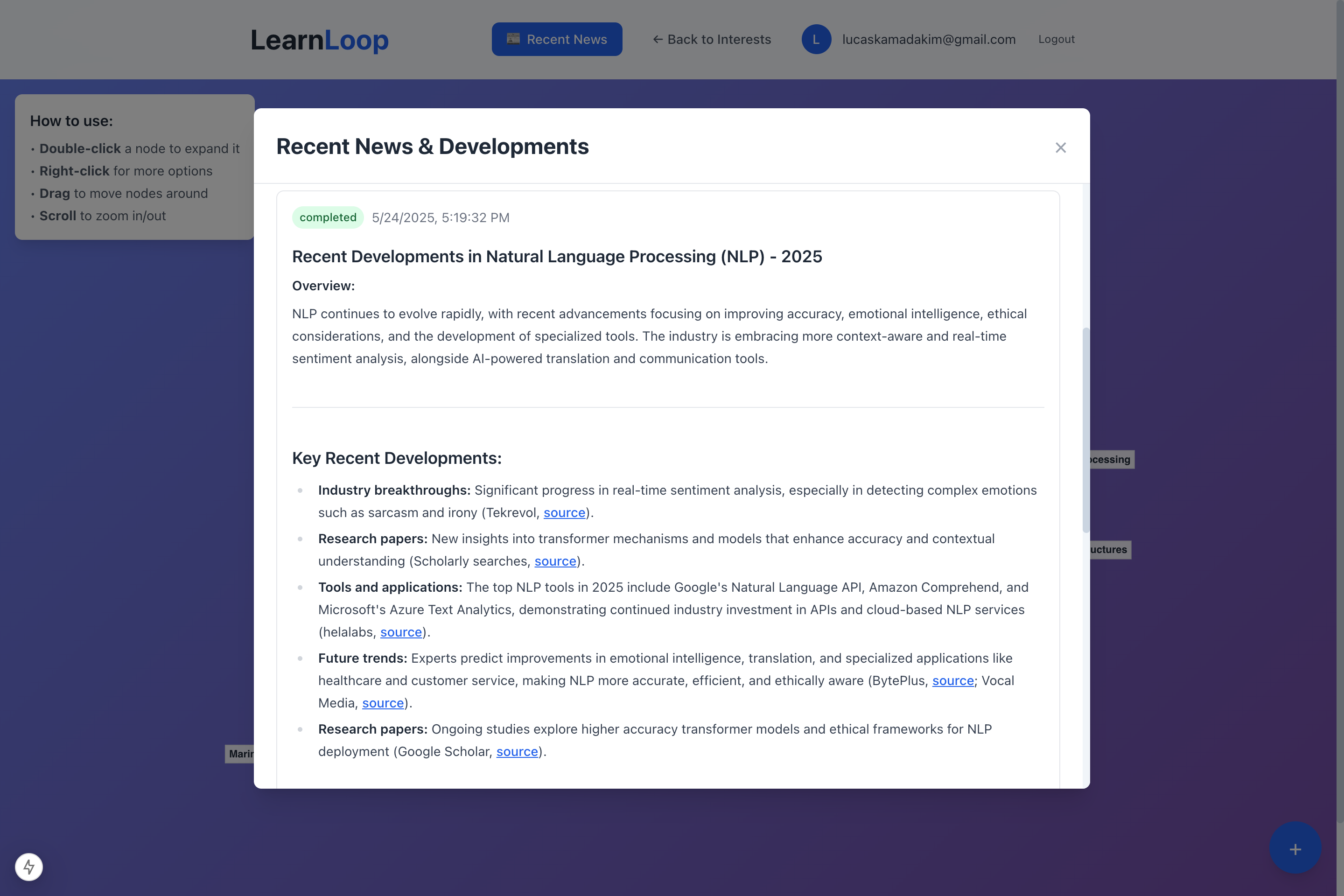This screenshot has height=896, width=1344.
Task: Close the Recent News modal
Action: tap(1061, 148)
